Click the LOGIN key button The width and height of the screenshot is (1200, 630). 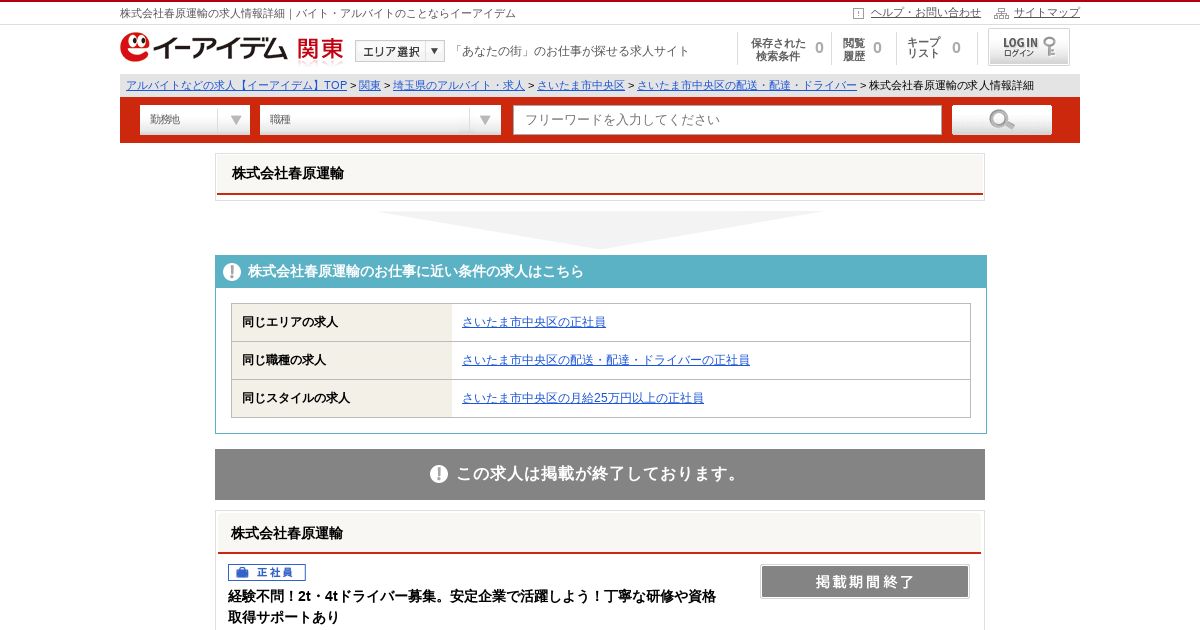(1029, 47)
